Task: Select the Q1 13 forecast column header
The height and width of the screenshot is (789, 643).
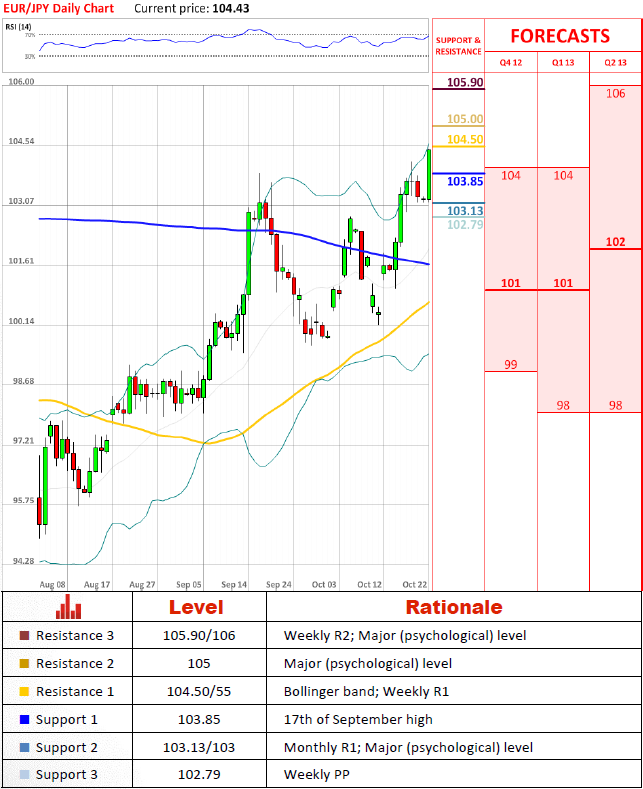Action: tap(563, 62)
